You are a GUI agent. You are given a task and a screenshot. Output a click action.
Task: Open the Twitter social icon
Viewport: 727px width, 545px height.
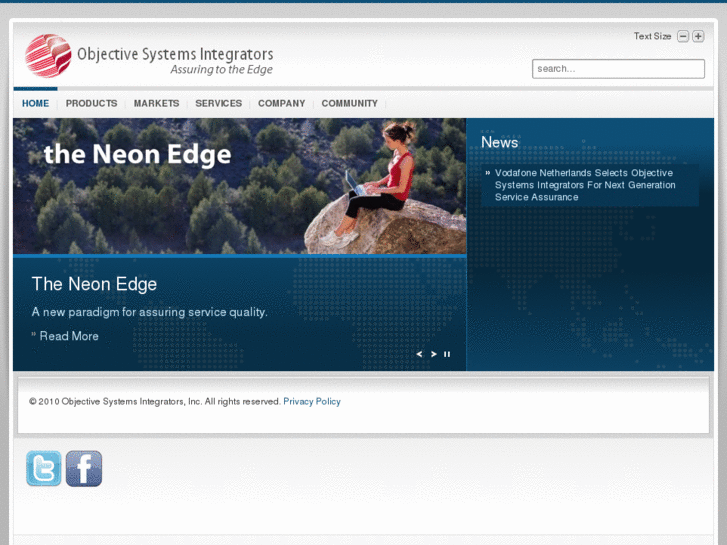click(44, 468)
